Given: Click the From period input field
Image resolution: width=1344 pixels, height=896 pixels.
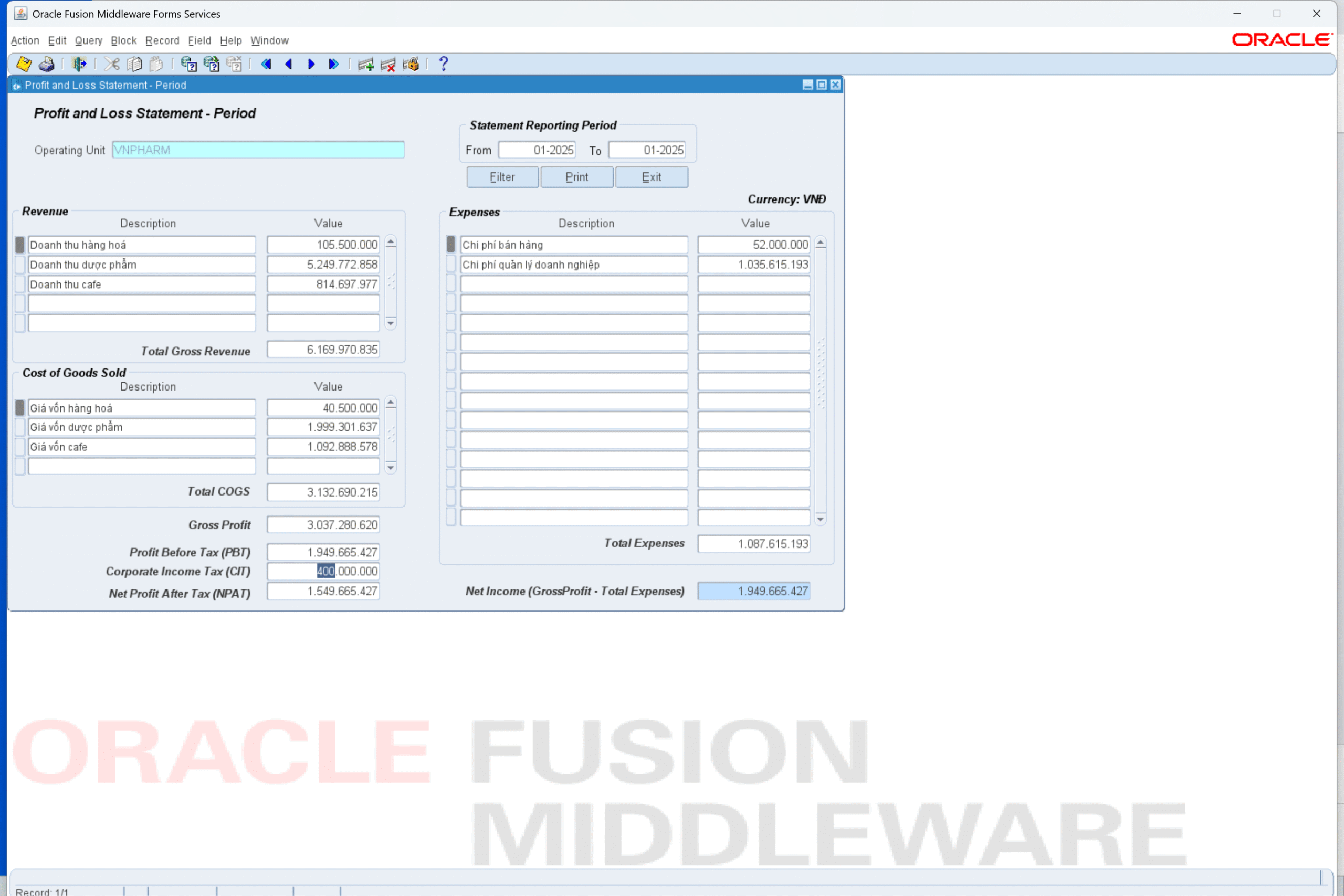Looking at the screenshot, I should (x=537, y=150).
